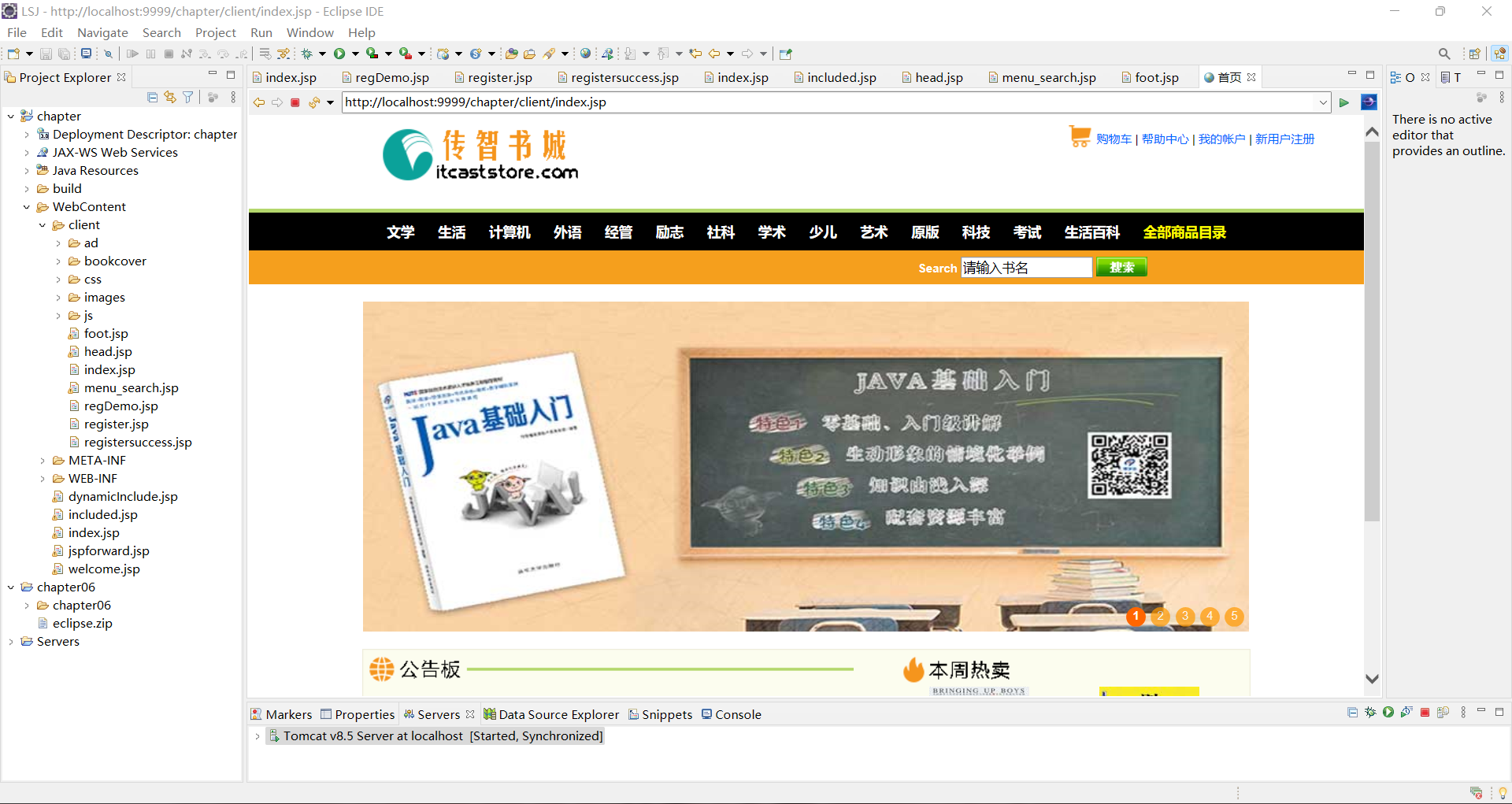Screen dimensions: 1512x804
Task: Stop the Tomcat server in the Servers view
Action: coord(1425,712)
